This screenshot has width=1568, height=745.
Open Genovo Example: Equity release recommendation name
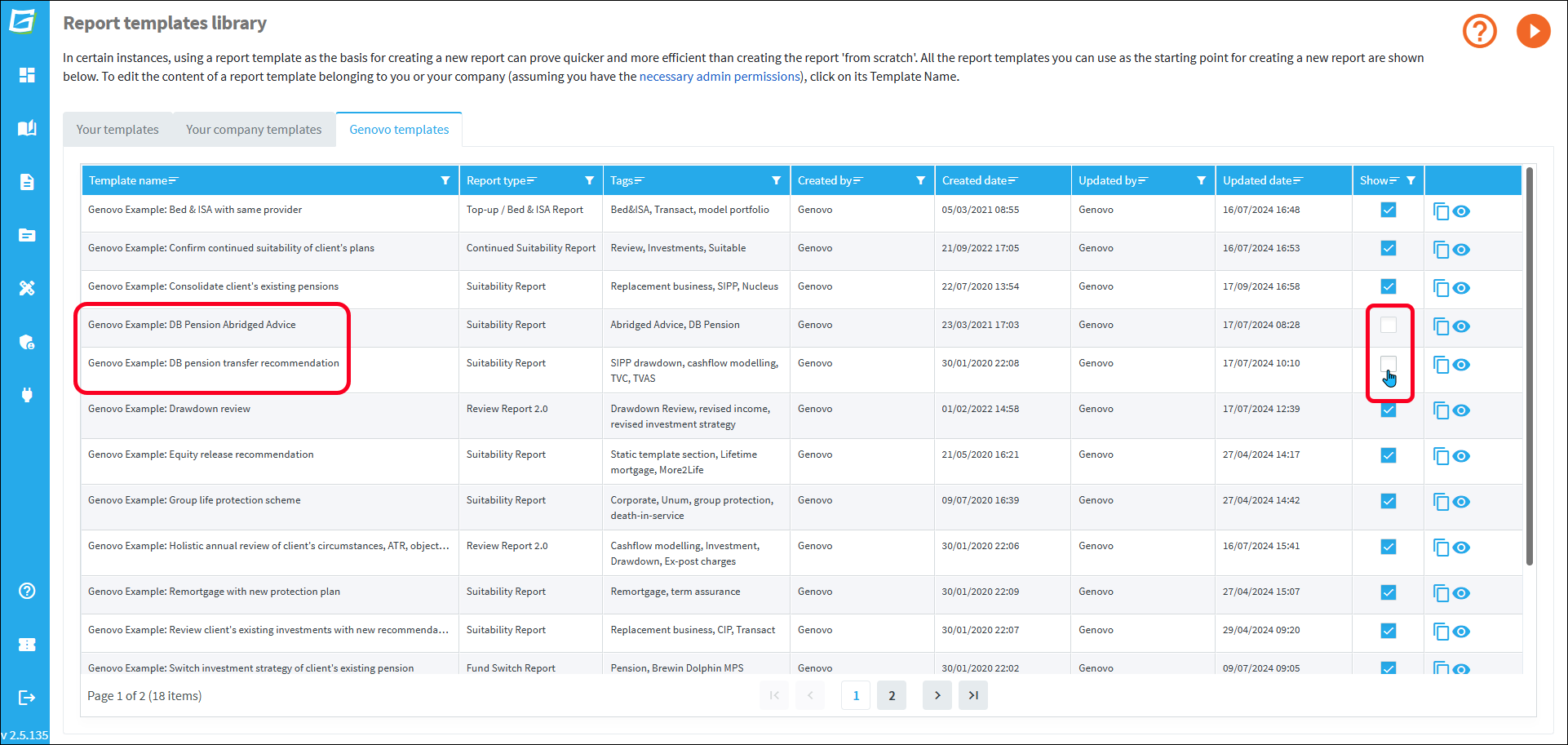coord(201,455)
